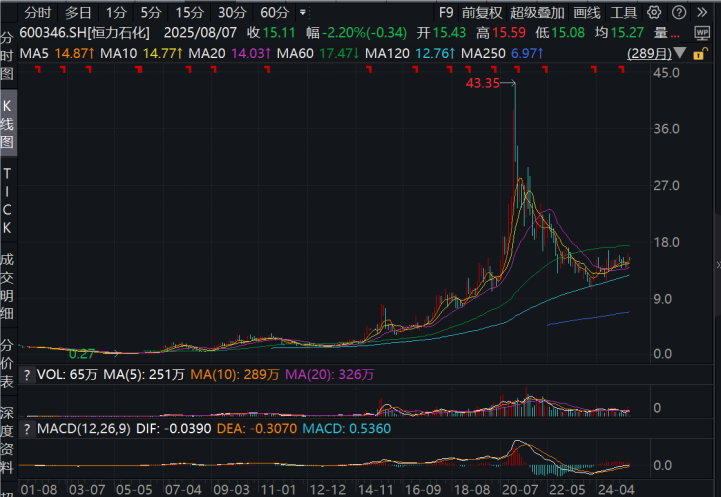The height and width of the screenshot is (497, 721).
Task: Click the 45.0 price axis label
Action: point(666,73)
